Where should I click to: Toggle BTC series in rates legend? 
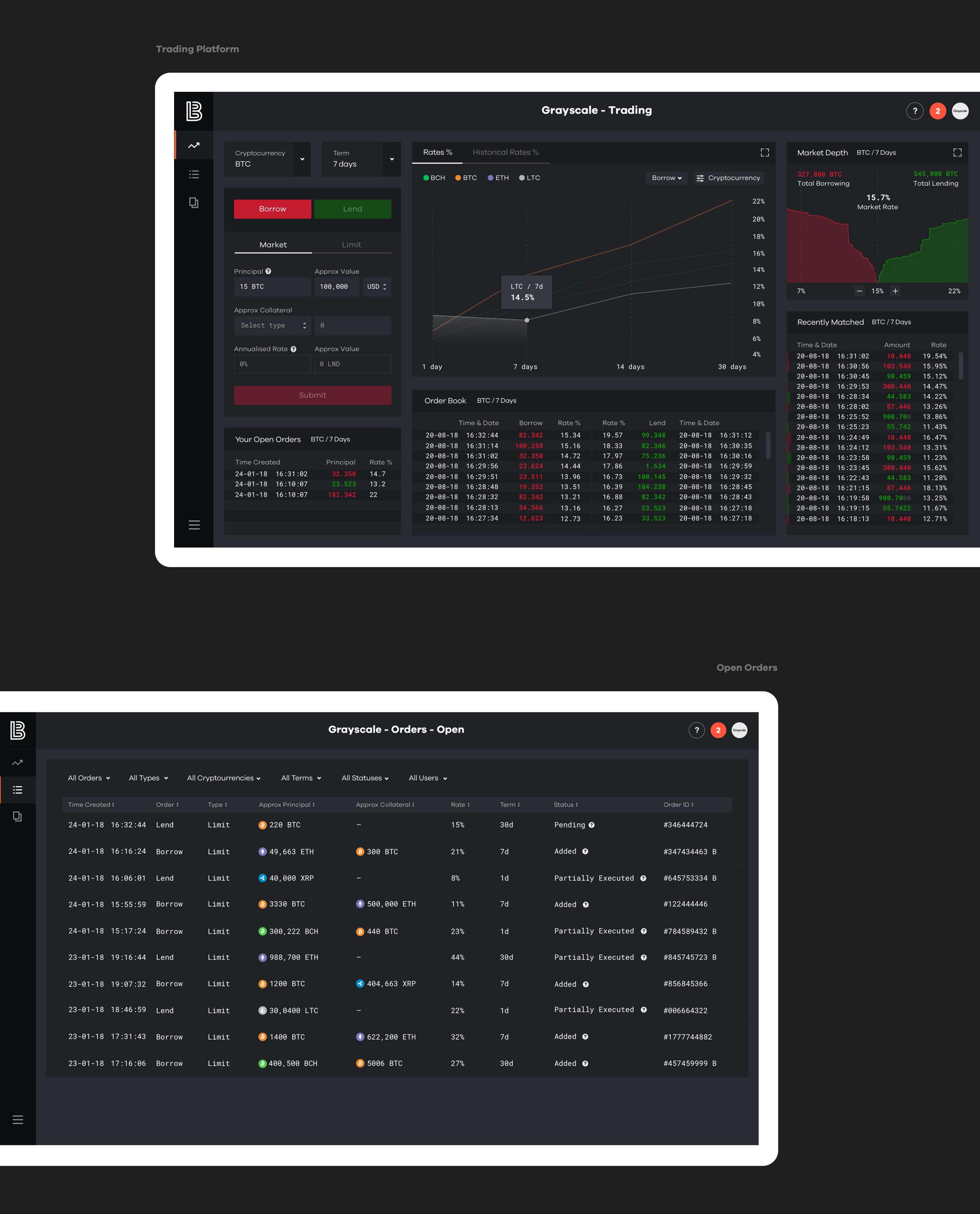(x=466, y=178)
